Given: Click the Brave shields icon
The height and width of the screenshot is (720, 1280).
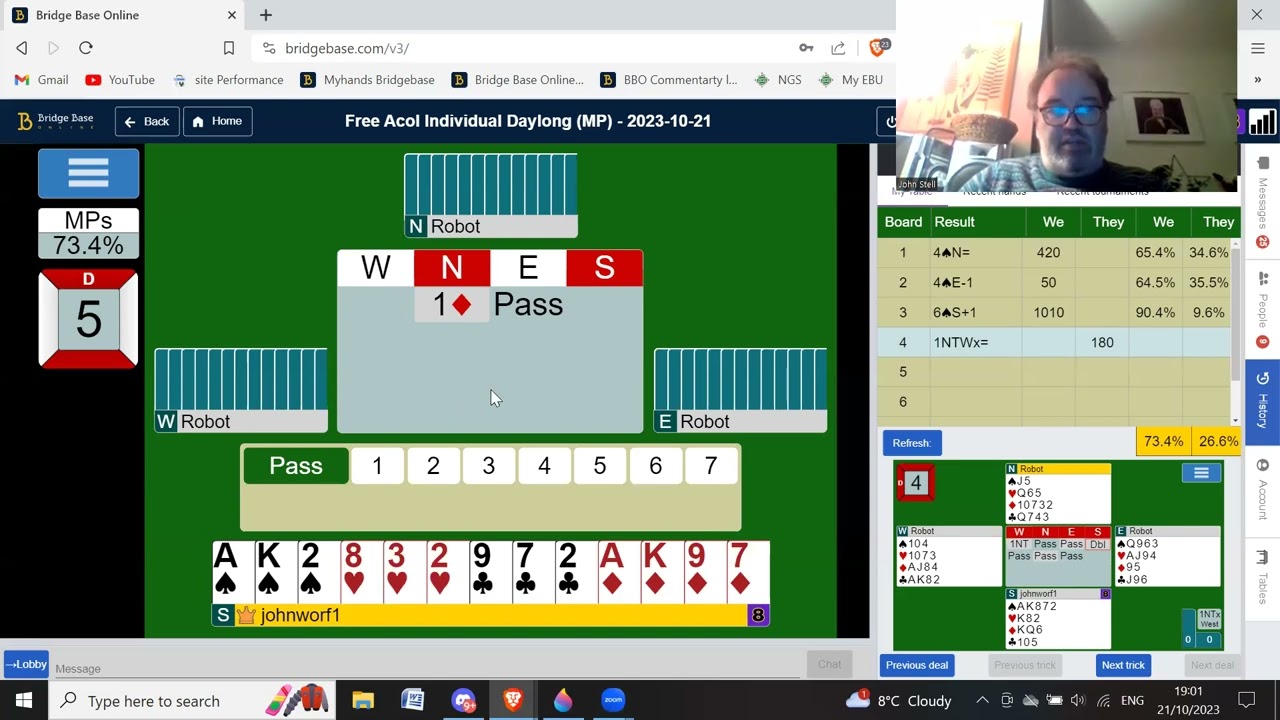Looking at the screenshot, I should (878, 47).
